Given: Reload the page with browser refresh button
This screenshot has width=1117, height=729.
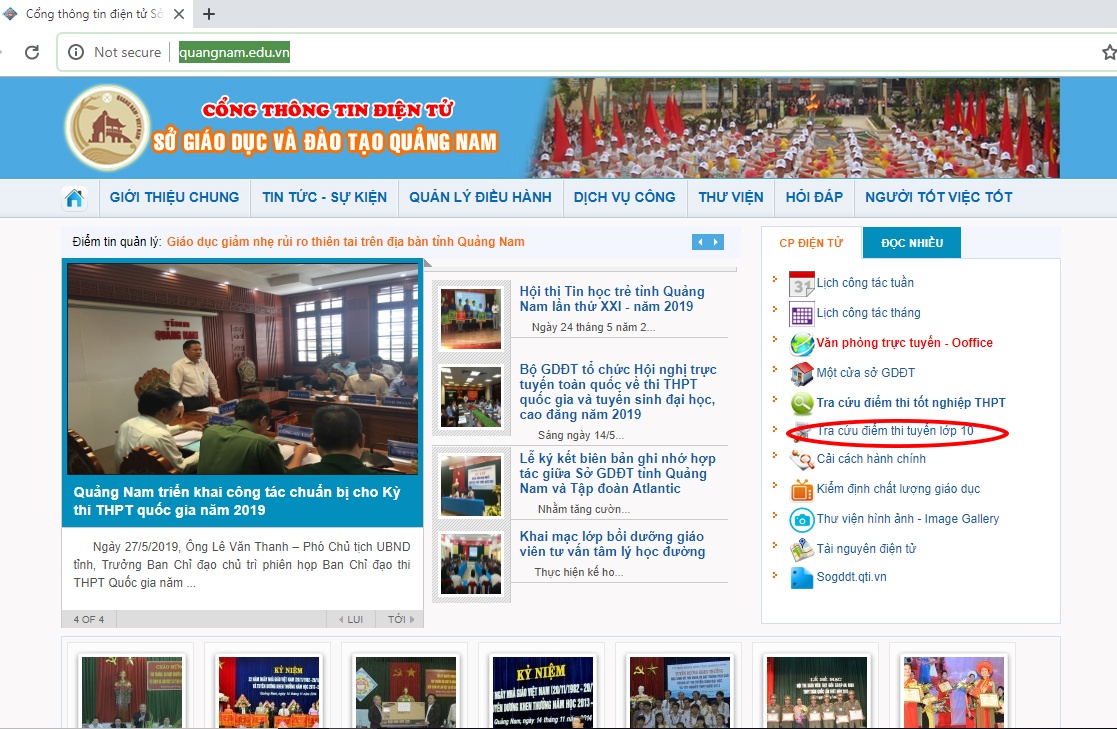Looking at the screenshot, I should point(32,52).
